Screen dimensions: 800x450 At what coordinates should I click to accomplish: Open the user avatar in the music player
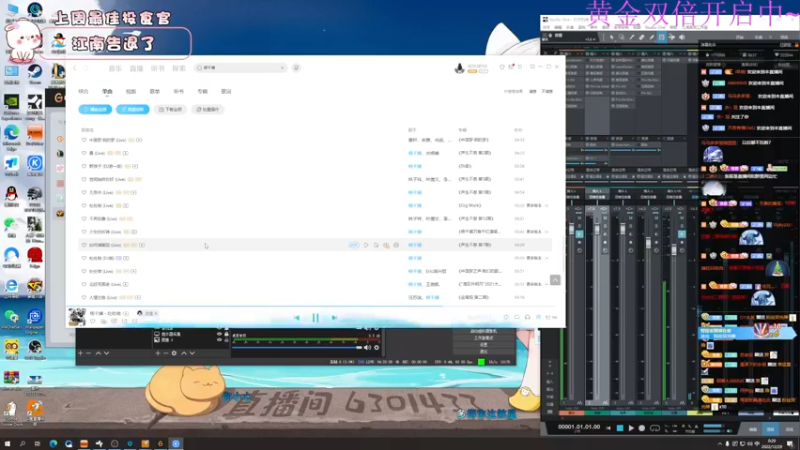point(459,68)
